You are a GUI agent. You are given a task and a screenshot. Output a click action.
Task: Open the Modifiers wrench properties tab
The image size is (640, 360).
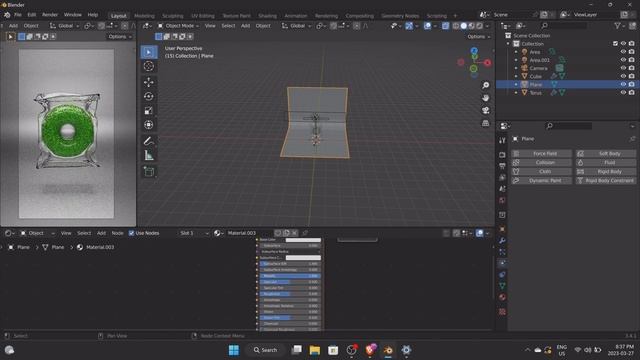(x=502, y=240)
